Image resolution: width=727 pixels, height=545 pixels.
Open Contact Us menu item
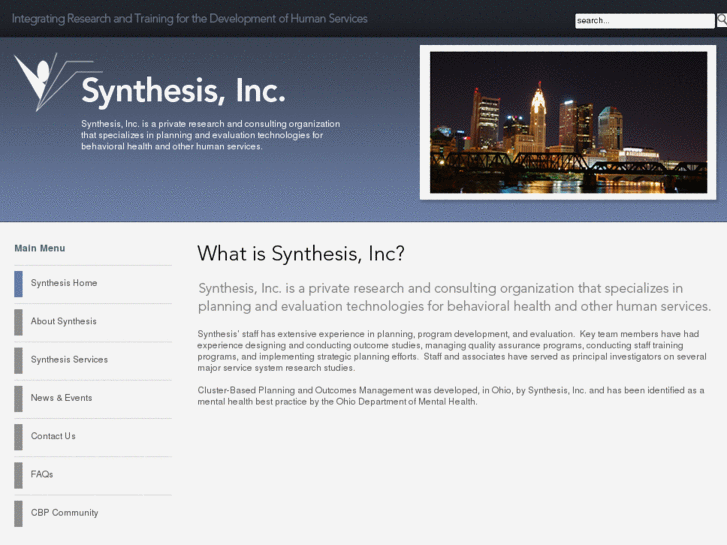point(93,436)
